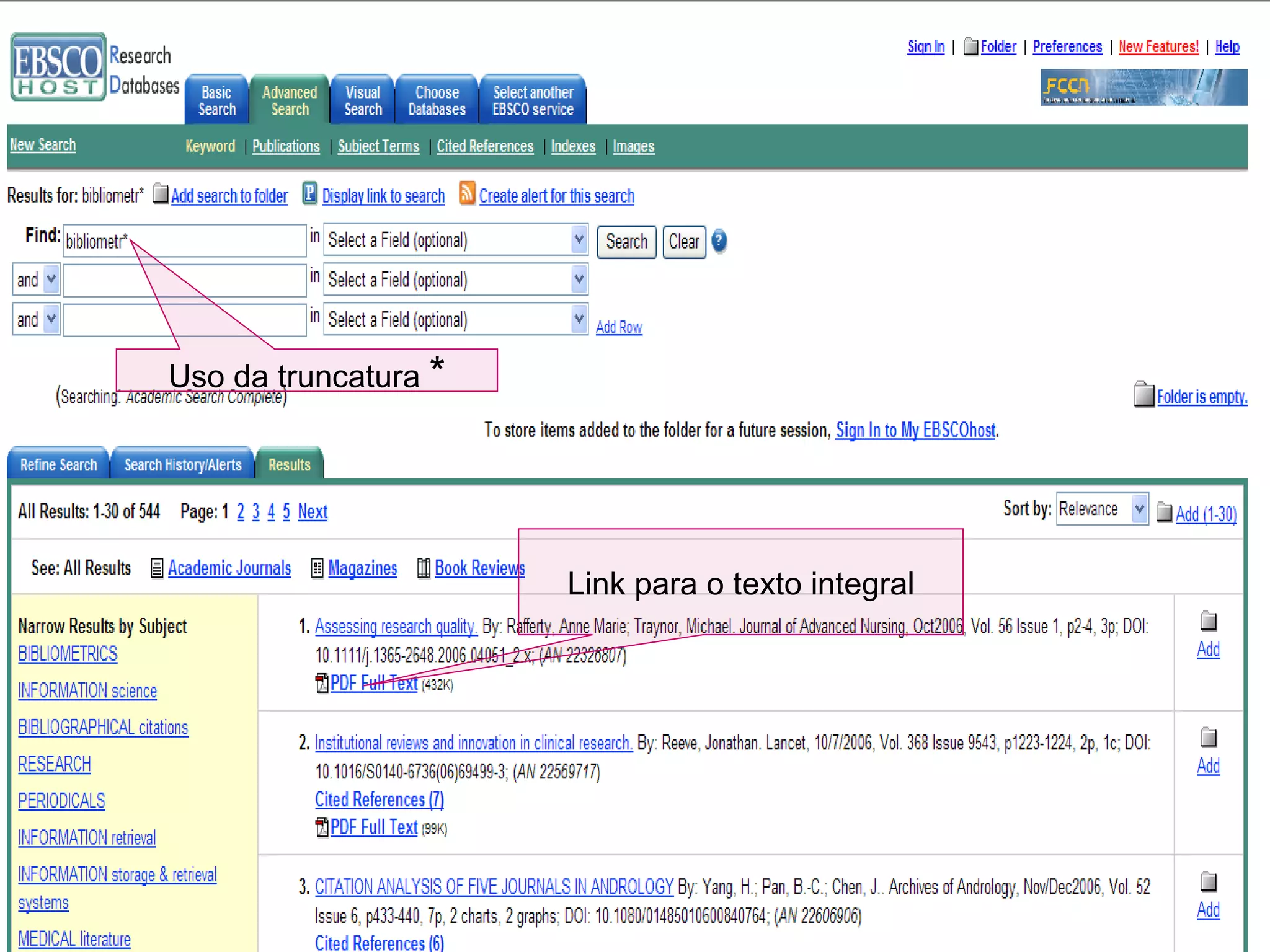Click the Academic Journals document icon
This screenshot has width=1270, height=952.
click(x=158, y=568)
